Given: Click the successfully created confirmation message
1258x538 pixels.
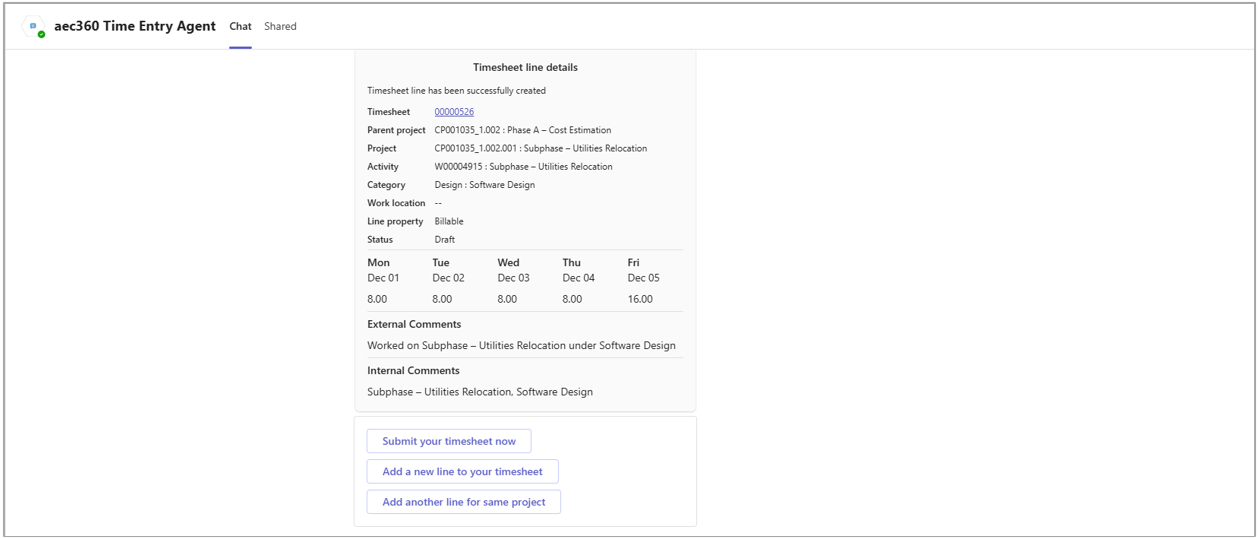Looking at the screenshot, I should (x=456, y=91).
